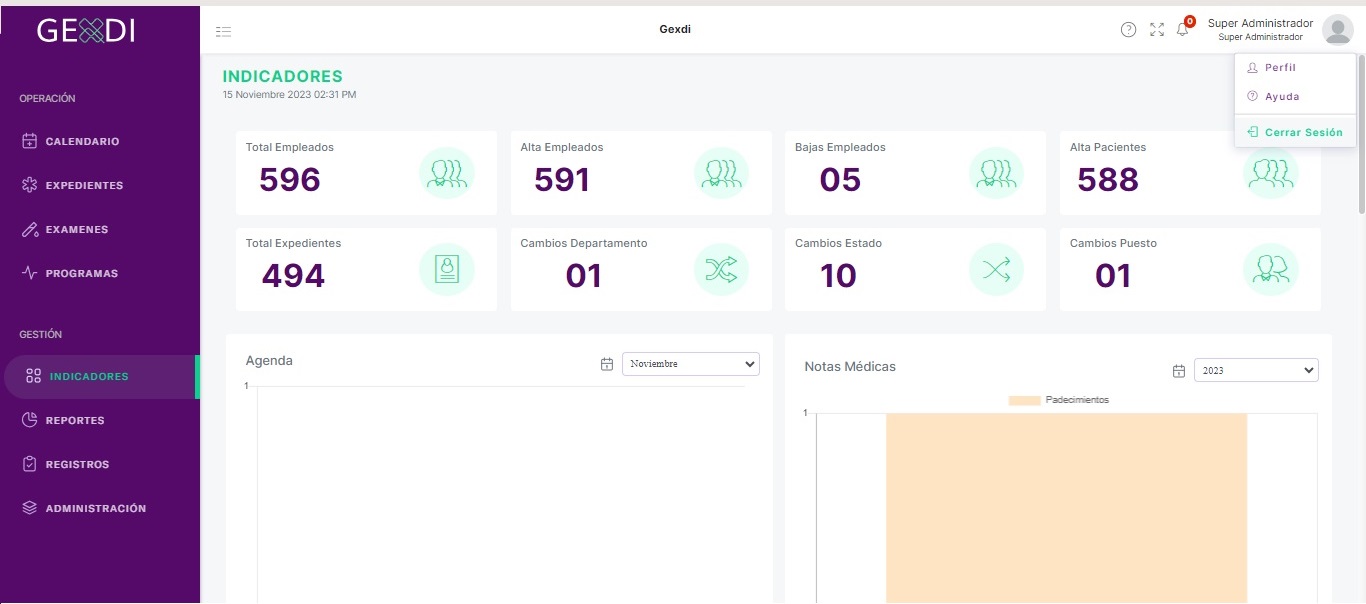Click the Alta Empleados people icon

pyautogui.click(x=721, y=173)
